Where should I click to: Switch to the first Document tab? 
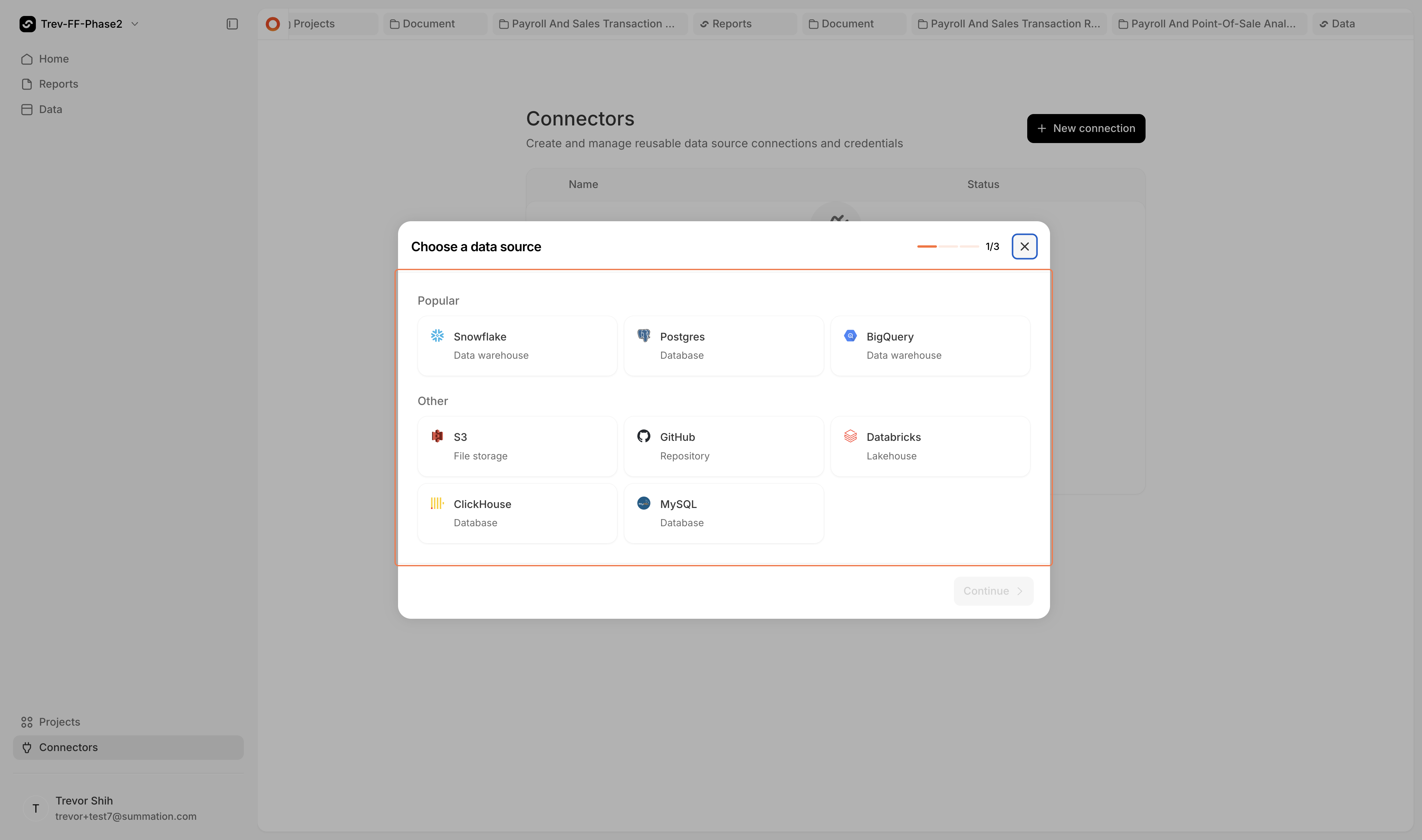point(435,24)
